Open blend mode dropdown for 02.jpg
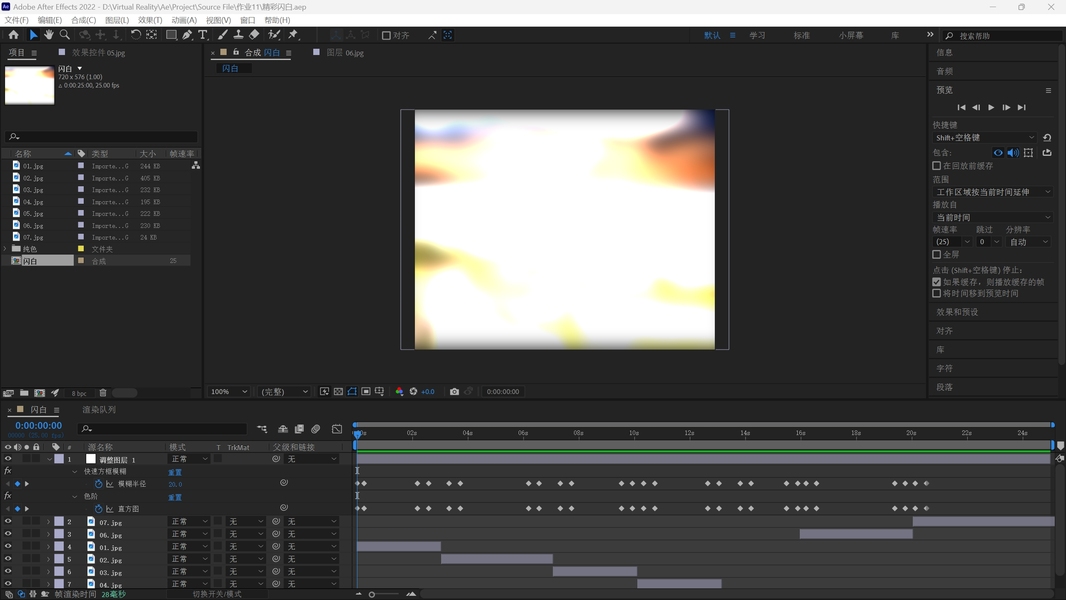This screenshot has height=600, width=1066. [x=189, y=560]
